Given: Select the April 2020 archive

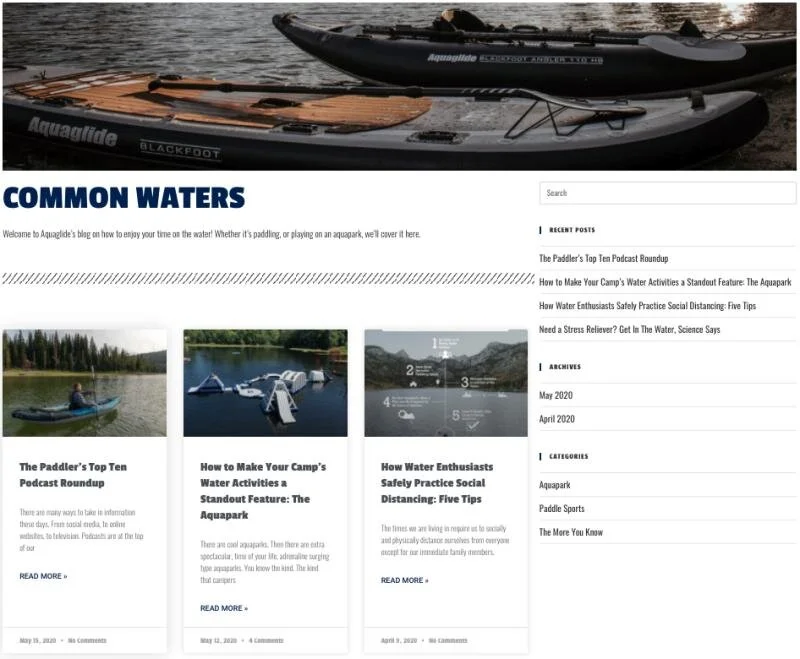Looking at the screenshot, I should 557,419.
